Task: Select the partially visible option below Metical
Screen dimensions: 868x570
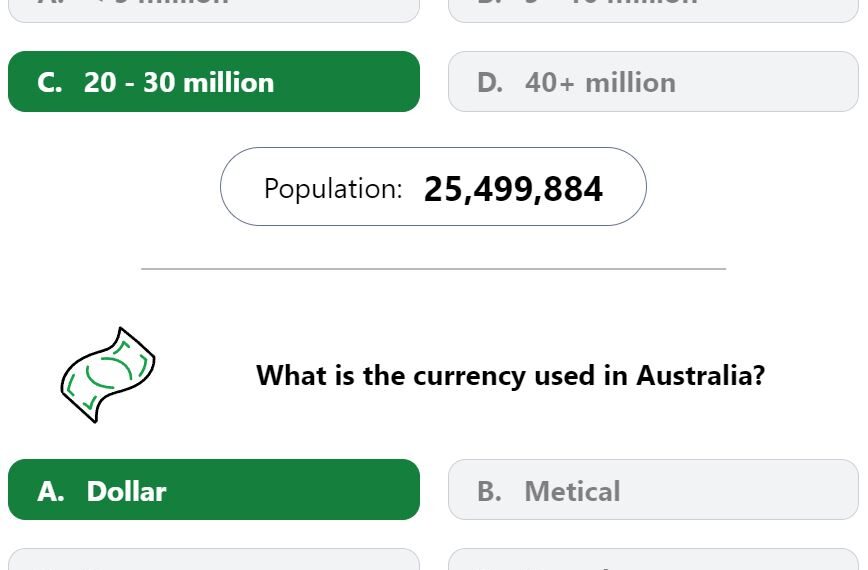Action: click(x=653, y=559)
